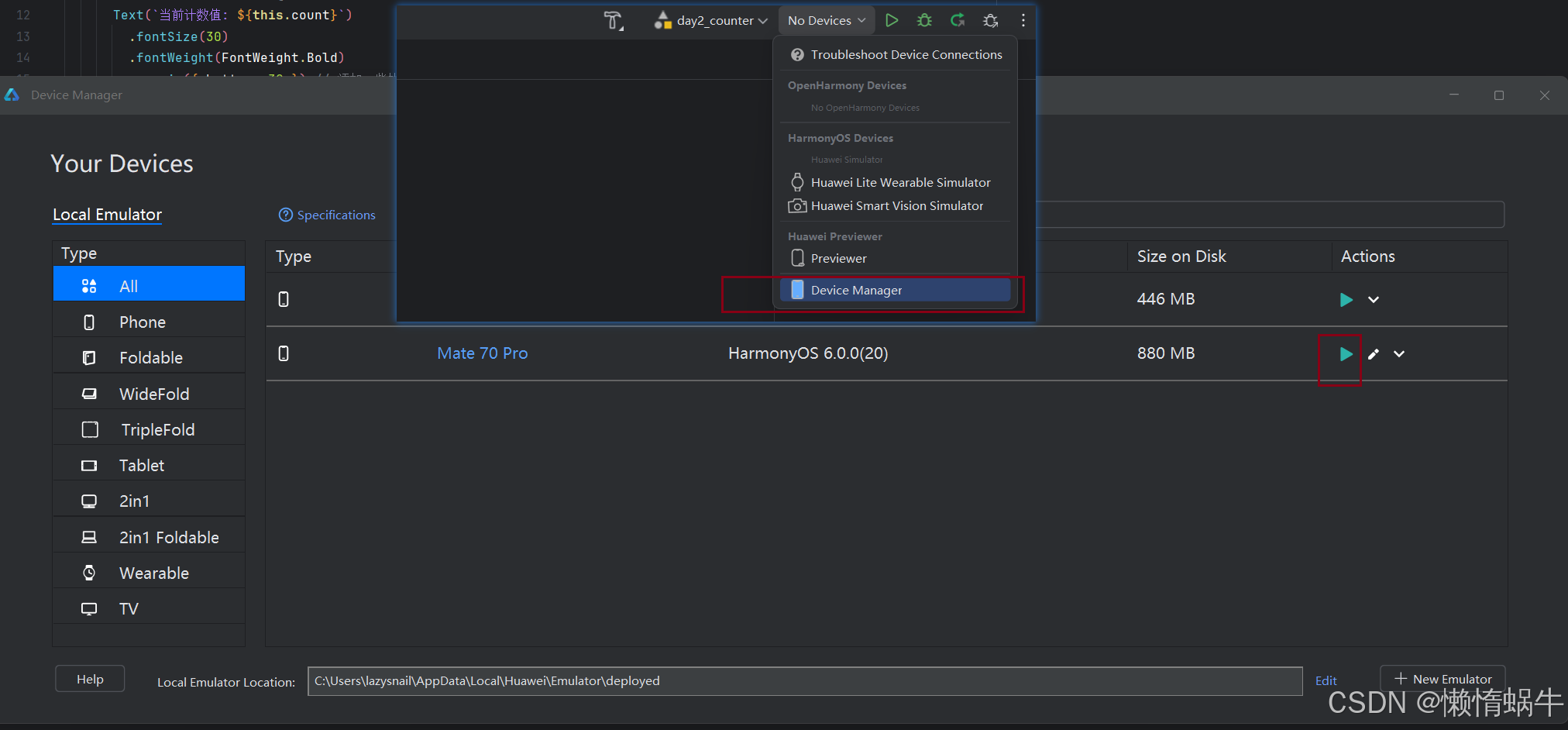Image resolution: width=1568 pixels, height=730 pixels.
Task: Select the Tablet device type
Action: coord(149,465)
